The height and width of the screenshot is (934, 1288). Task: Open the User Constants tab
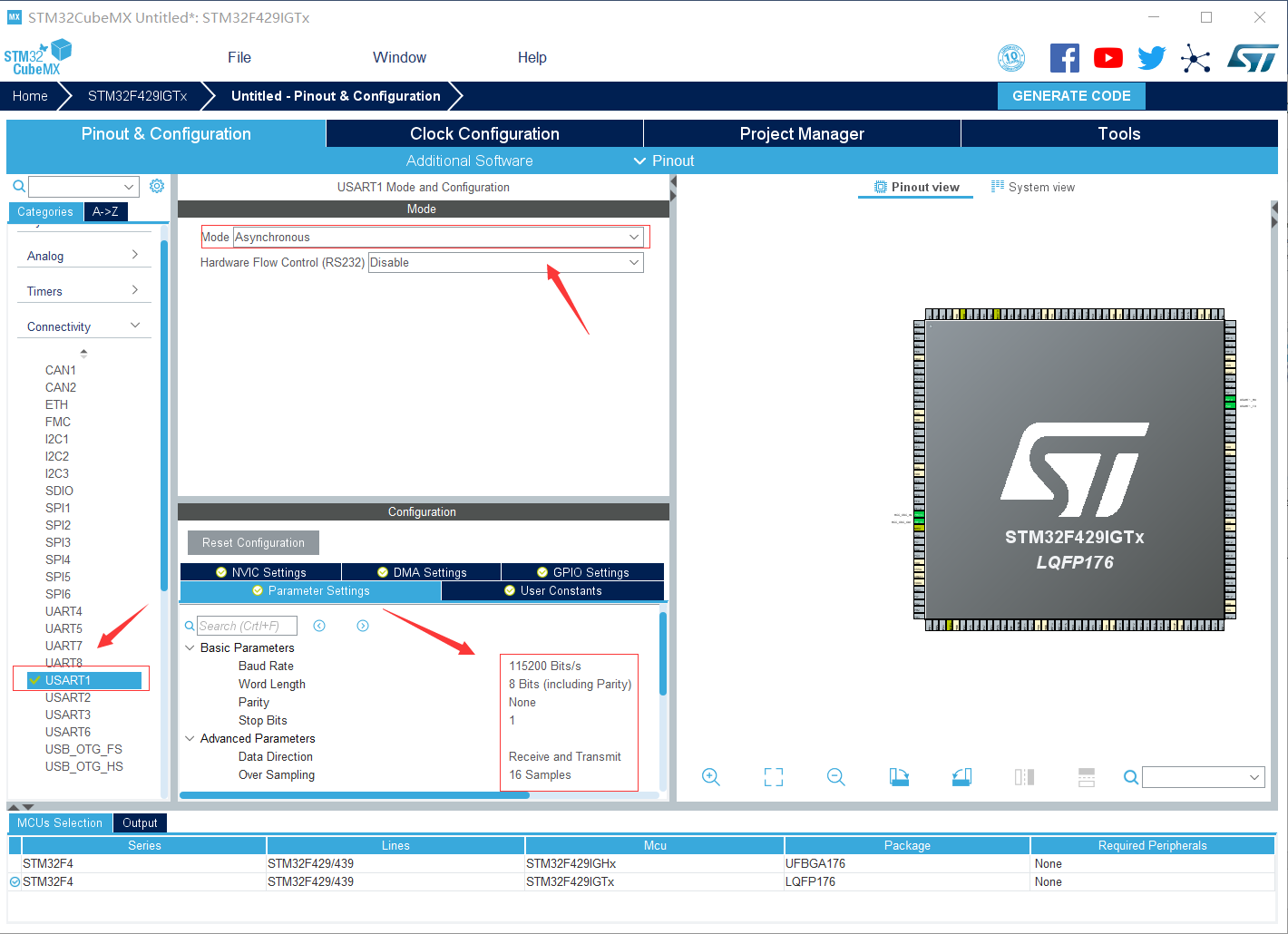(x=552, y=590)
